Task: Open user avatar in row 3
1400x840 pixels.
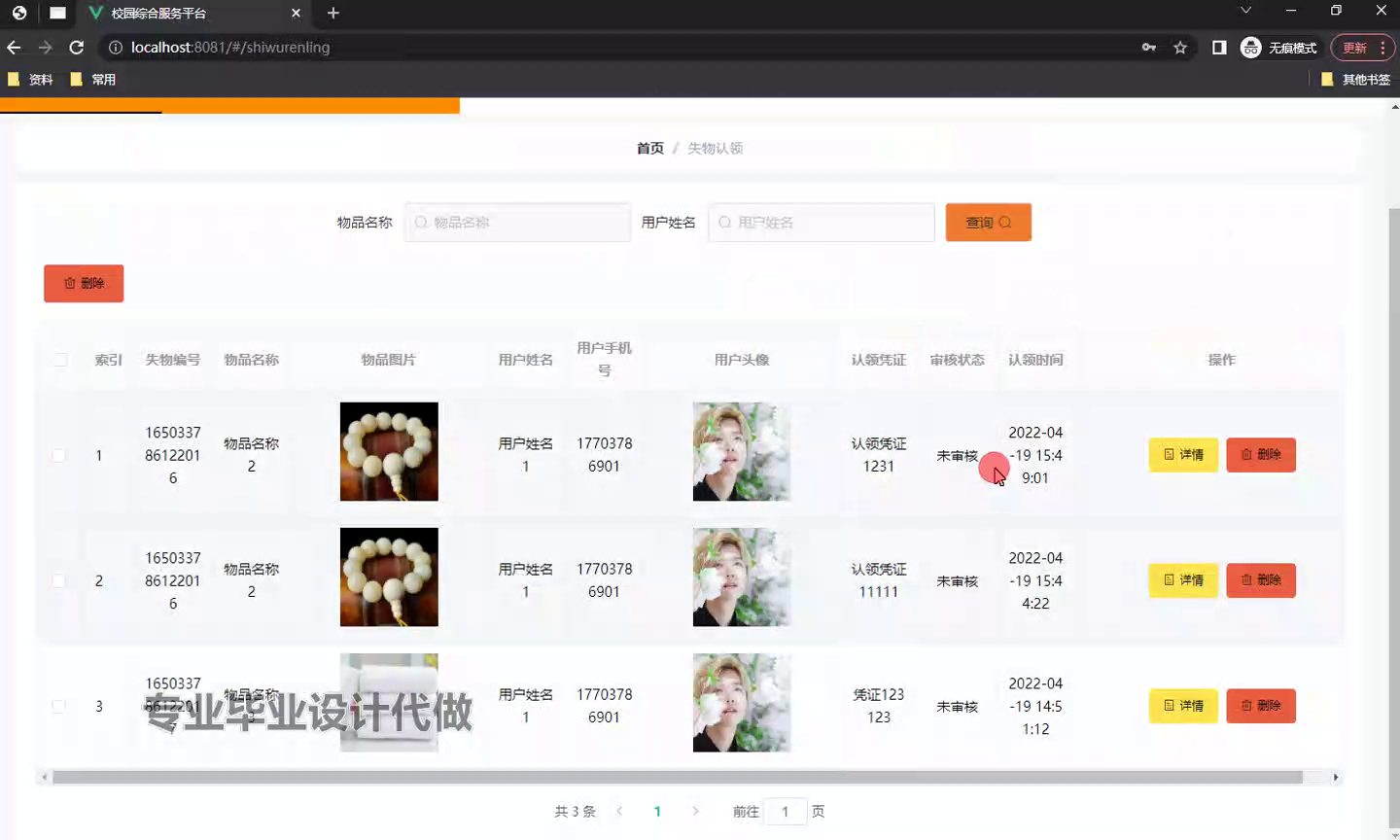Action: tap(742, 702)
